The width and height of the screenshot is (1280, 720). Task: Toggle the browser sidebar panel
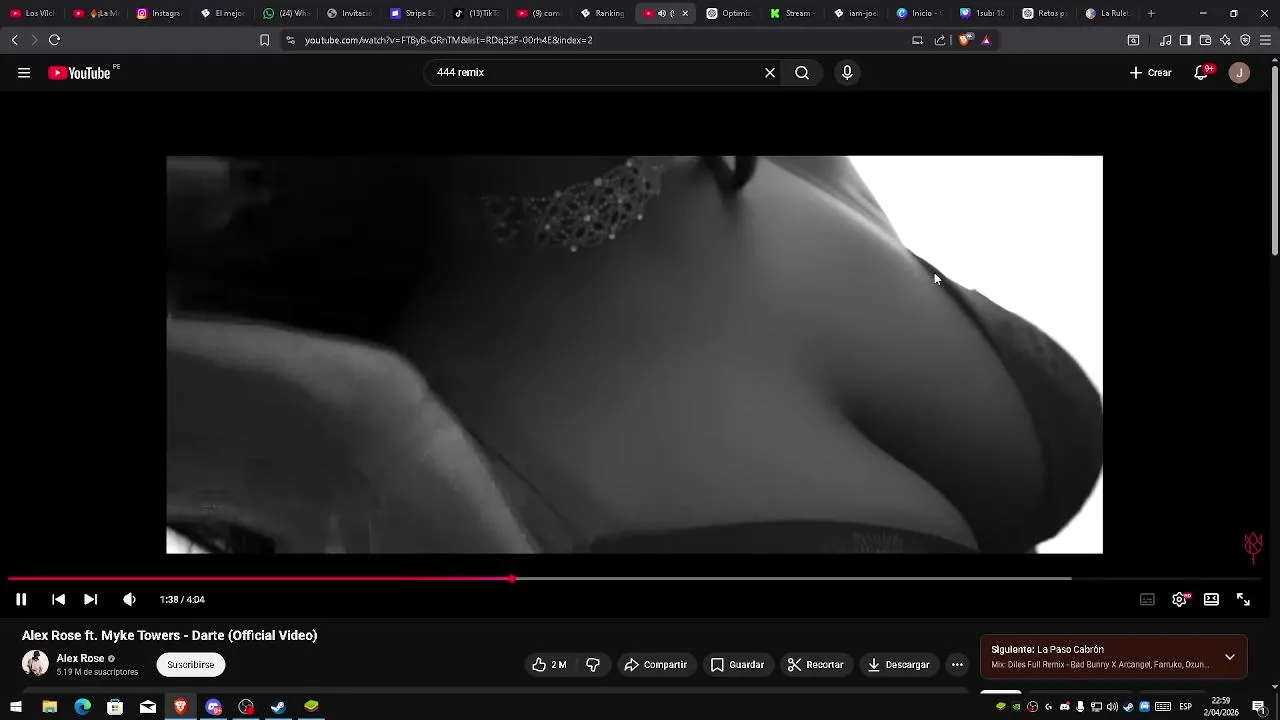pyautogui.click(x=1185, y=40)
